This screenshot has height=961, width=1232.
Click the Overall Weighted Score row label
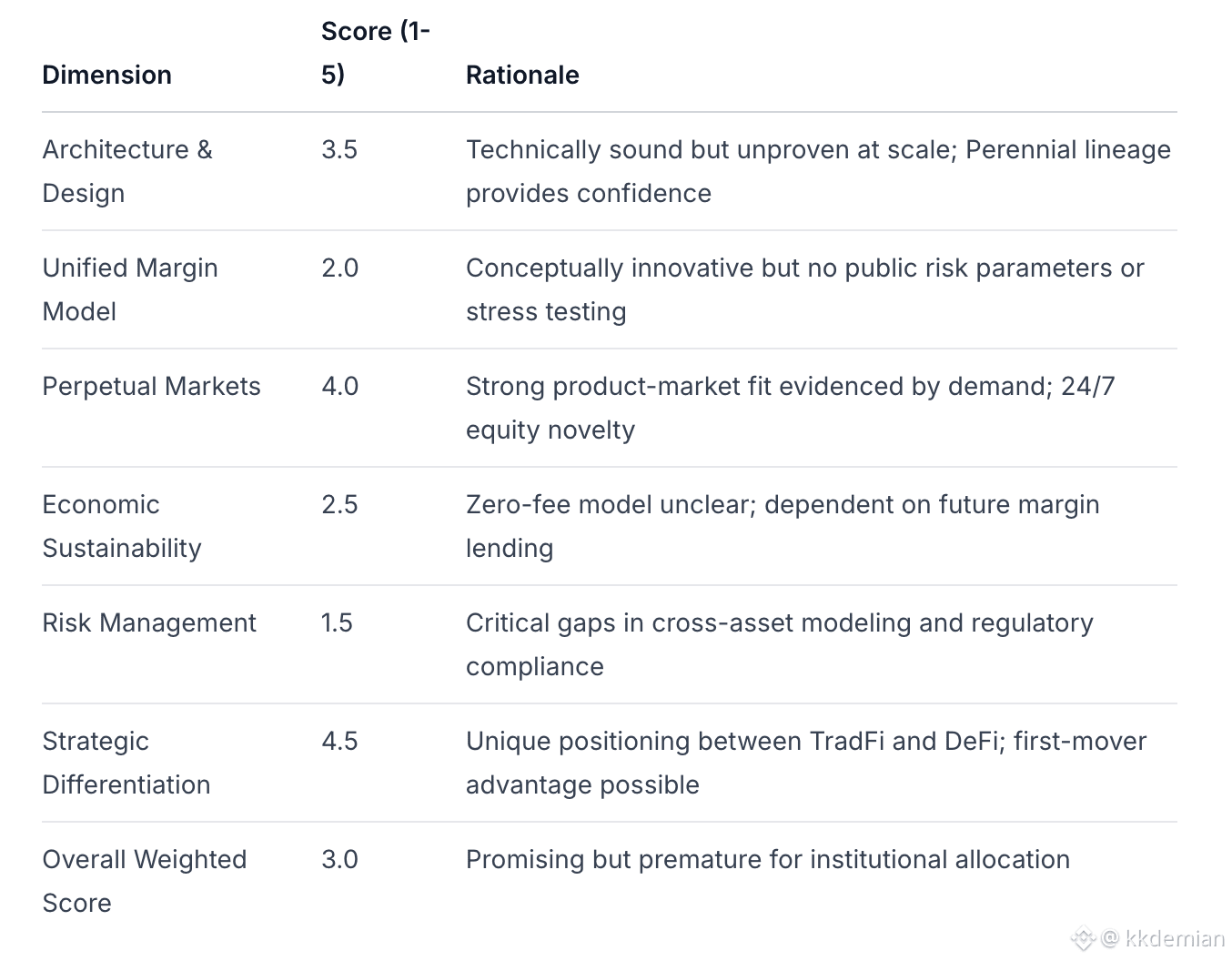144,881
